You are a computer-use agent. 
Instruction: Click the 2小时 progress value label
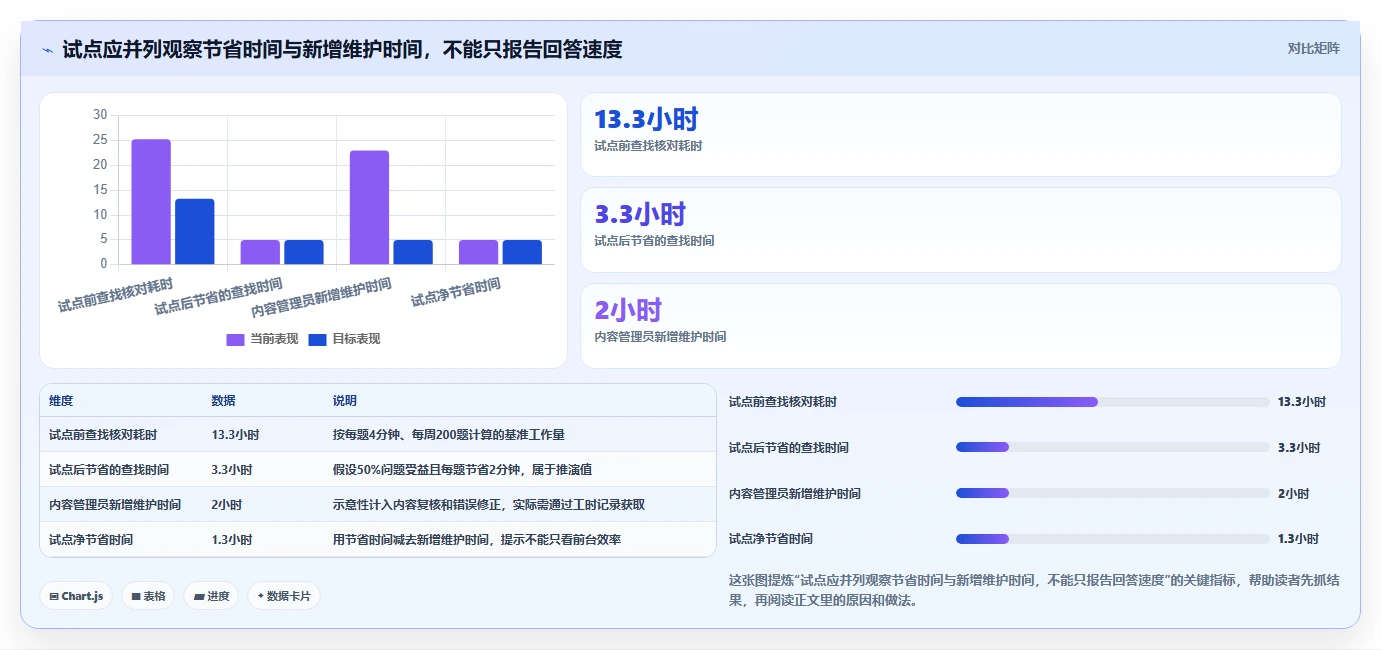(x=1293, y=493)
